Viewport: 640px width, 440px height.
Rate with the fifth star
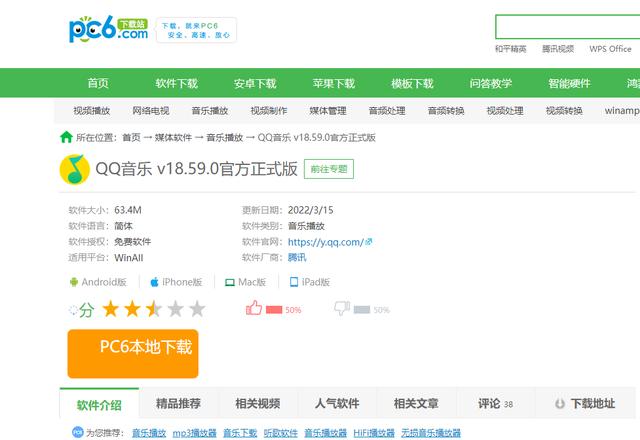[197, 309]
